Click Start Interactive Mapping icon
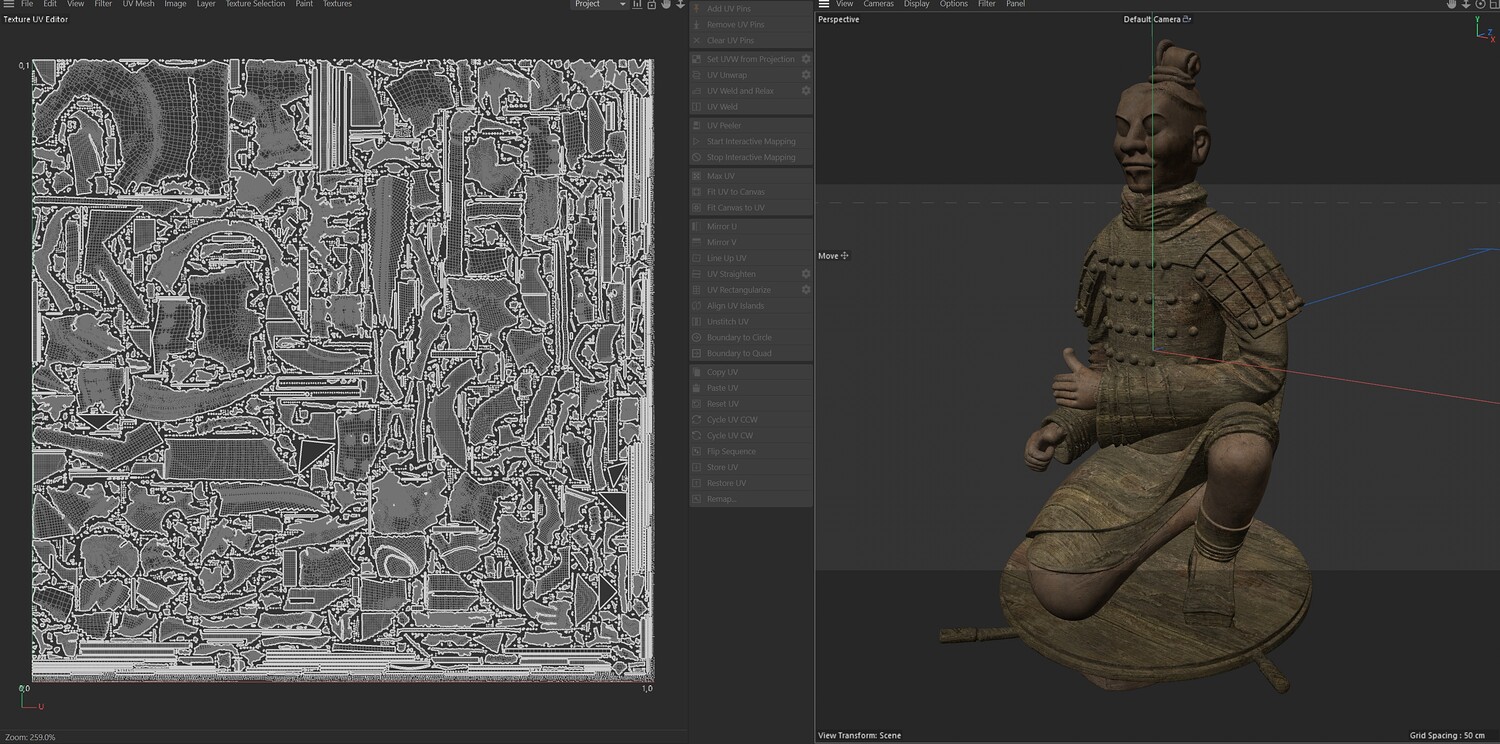Image resolution: width=1500 pixels, height=744 pixels. 697,142
